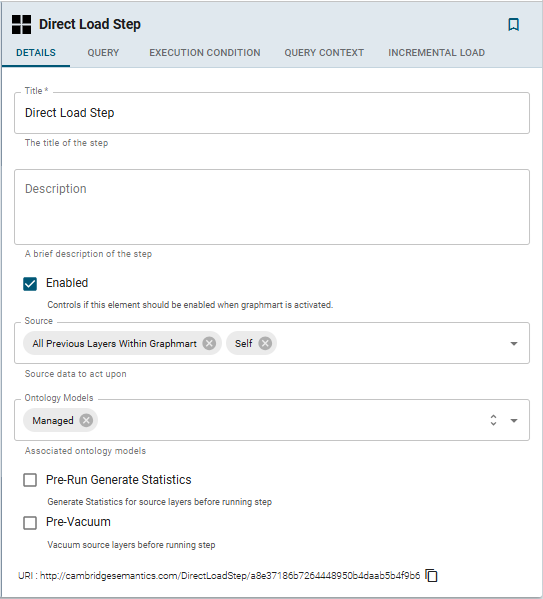The width and height of the screenshot is (543, 599).
Task: Click the Ontology Models reorder arrows icon
Action: click(x=493, y=420)
